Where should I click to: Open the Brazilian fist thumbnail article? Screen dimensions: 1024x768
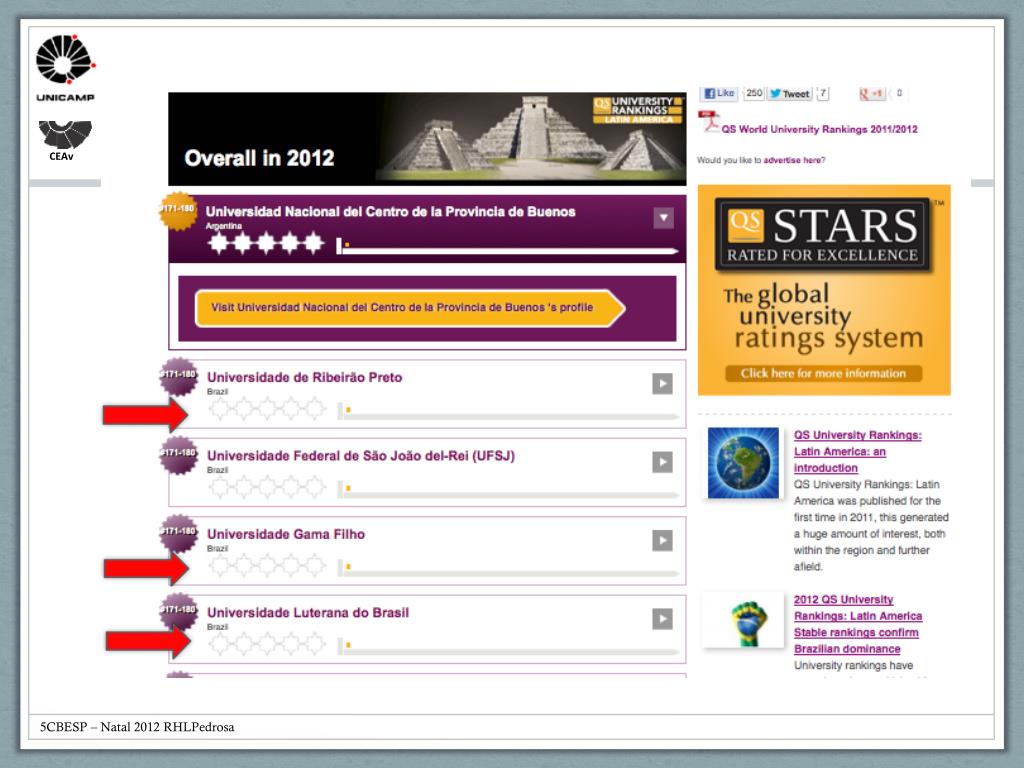tap(743, 620)
